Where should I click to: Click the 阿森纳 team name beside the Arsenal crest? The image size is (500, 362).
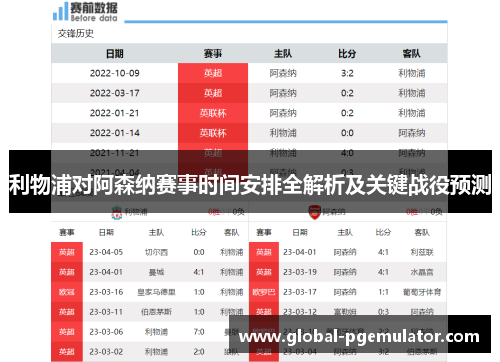[x=334, y=212]
